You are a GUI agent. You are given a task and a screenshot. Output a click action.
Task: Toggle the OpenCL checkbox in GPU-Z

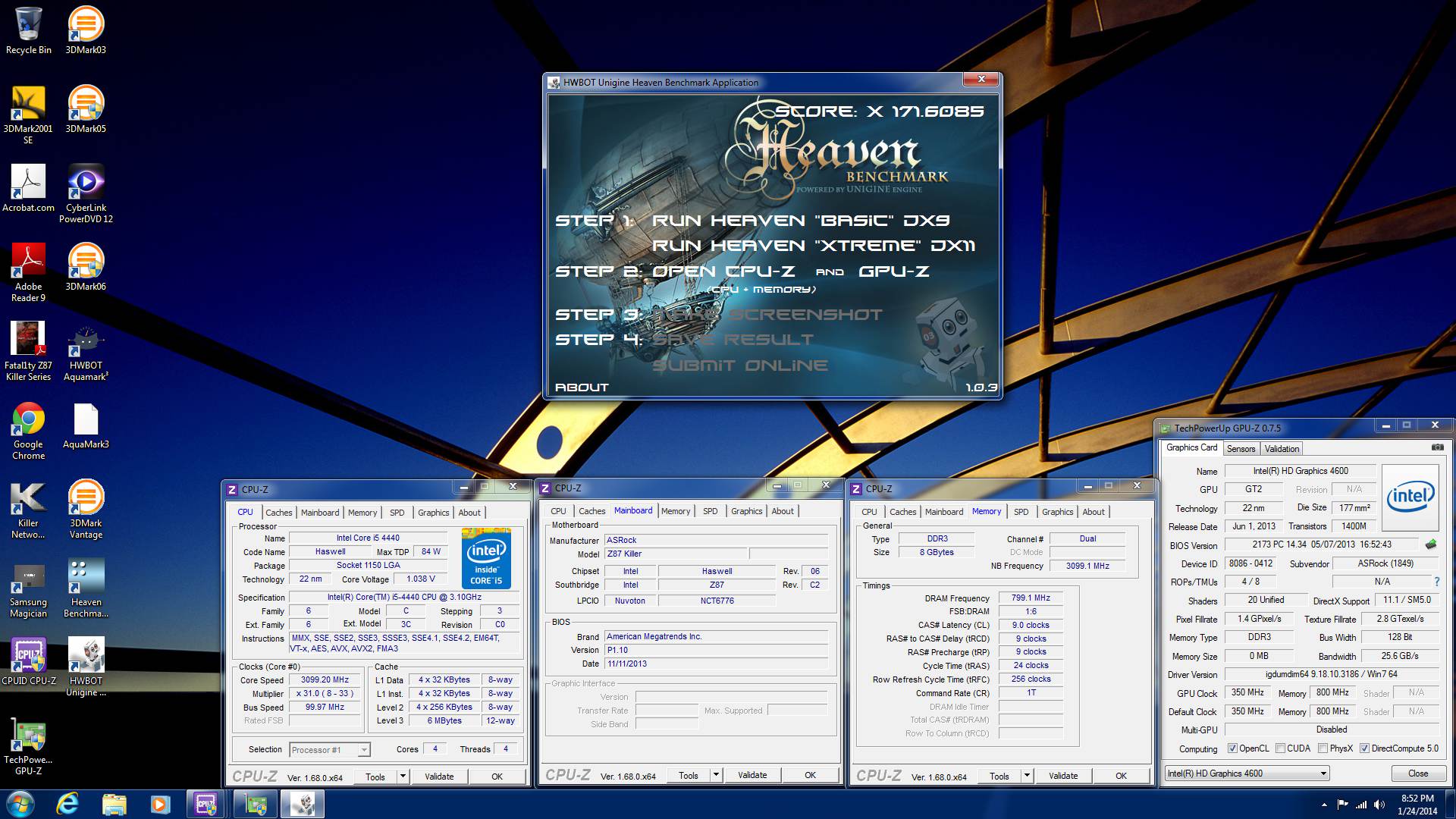pos(1232,748)
